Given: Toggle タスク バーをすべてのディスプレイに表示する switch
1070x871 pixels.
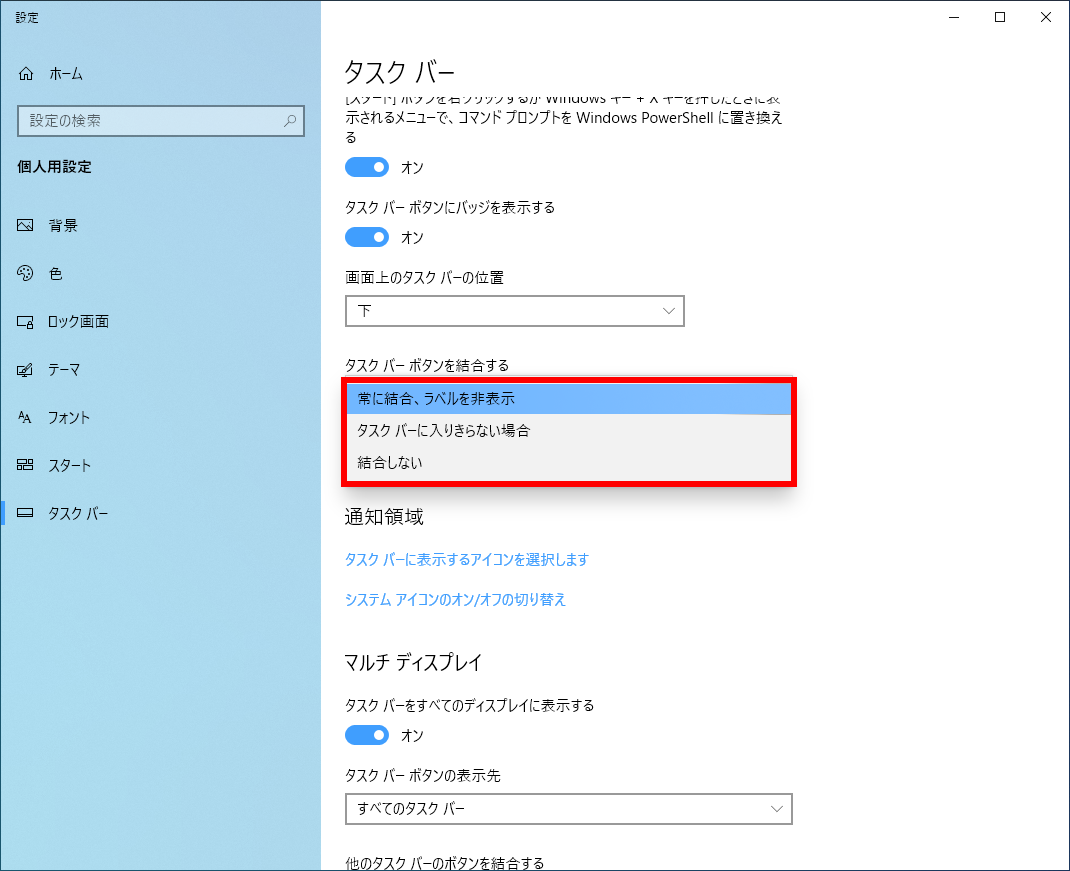Looking at the screenshot, I should (367, 735).
